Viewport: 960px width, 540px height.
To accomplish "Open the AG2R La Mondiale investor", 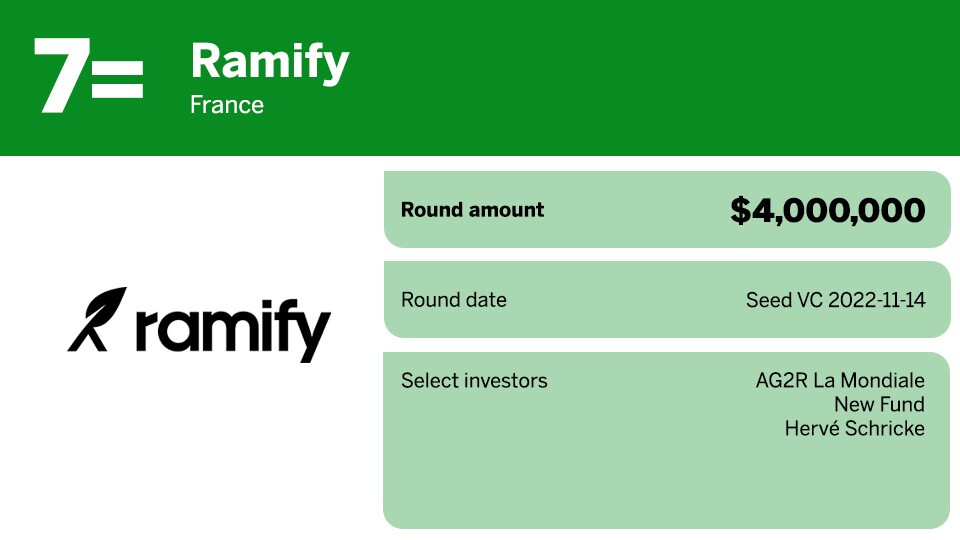I will tap(840, 381).
